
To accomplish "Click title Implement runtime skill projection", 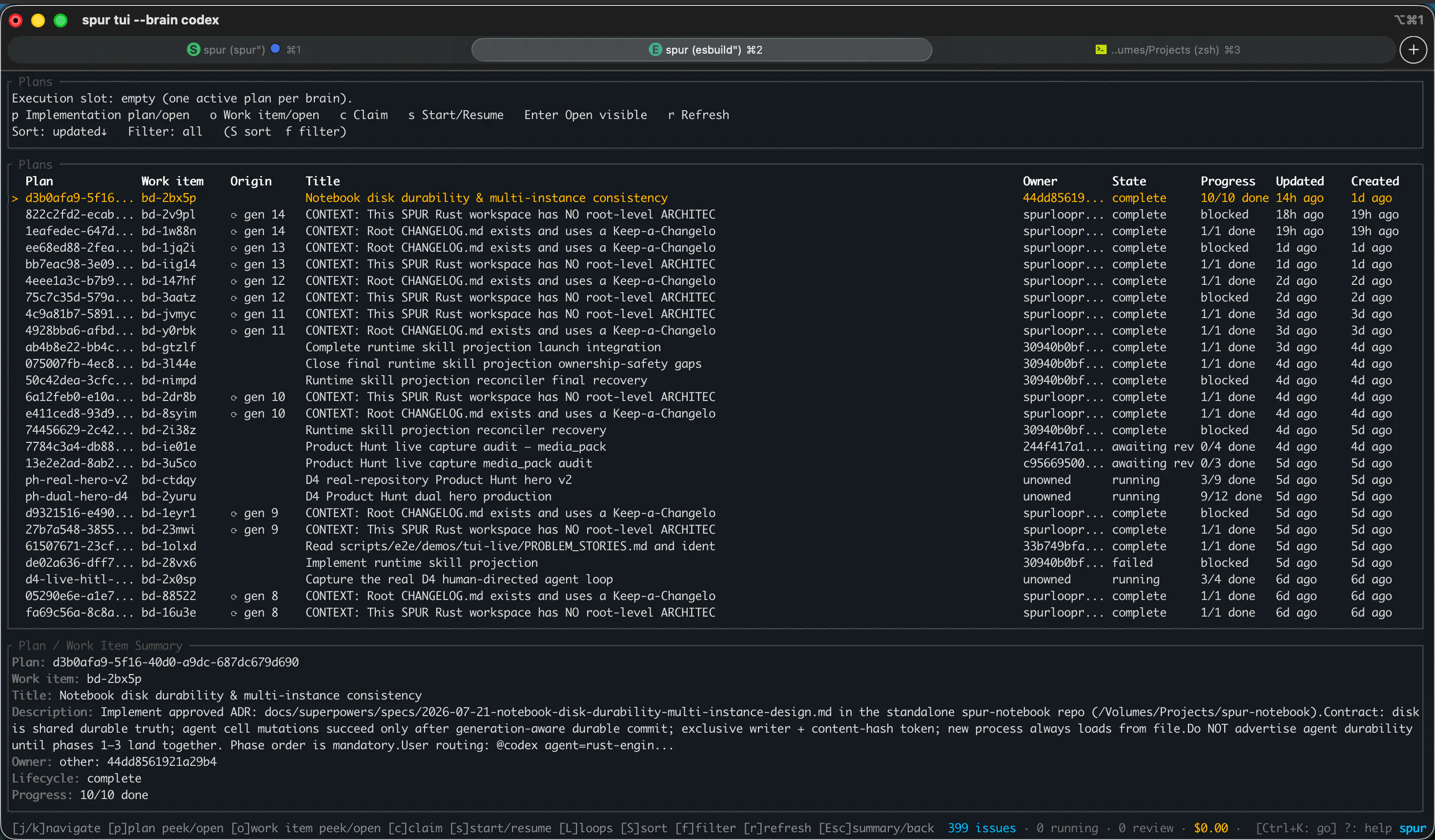I will [x=421, y=563].
